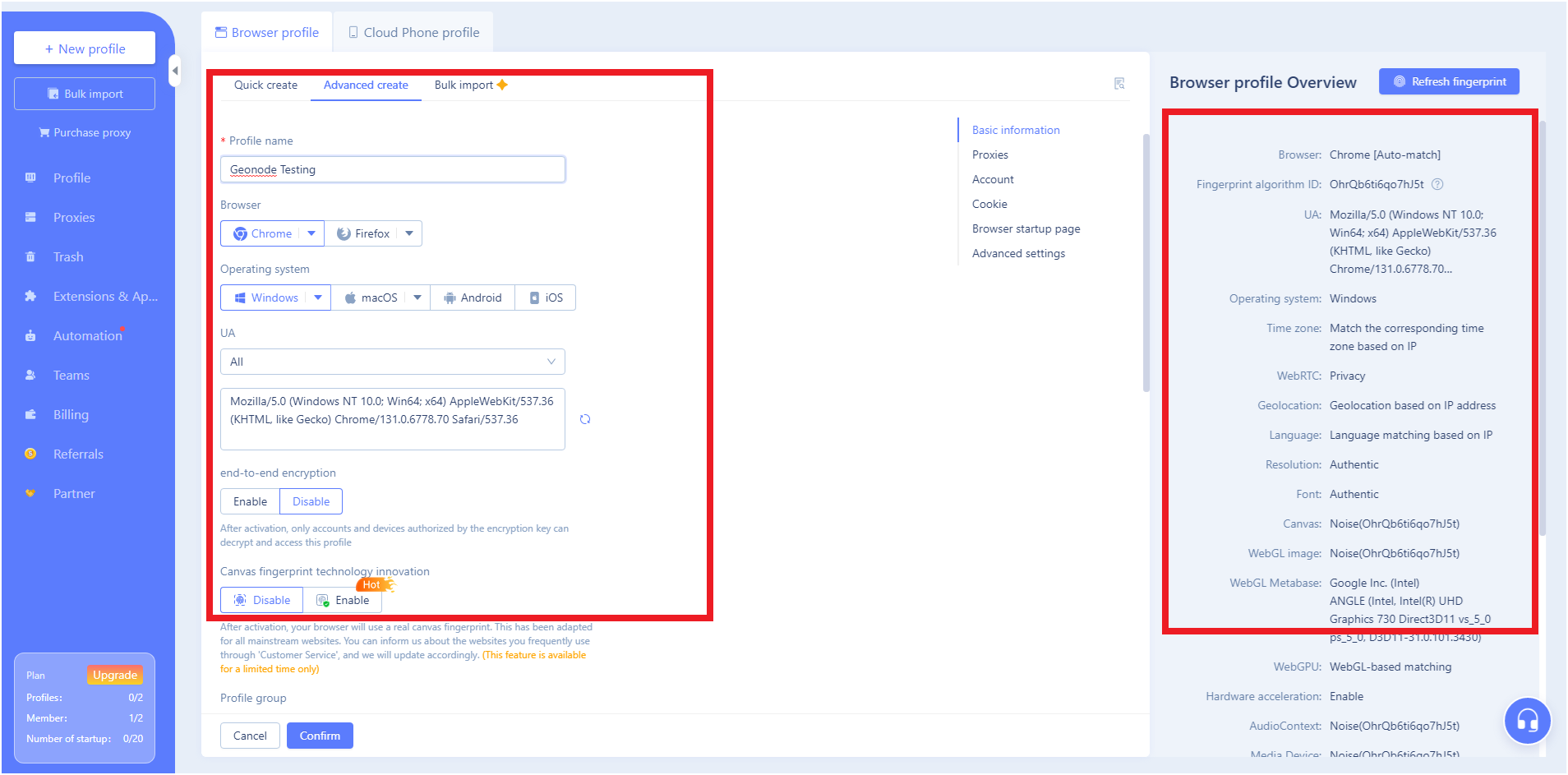The image size is (1568, 775).
Task: Enable end-to-end encryption
Action: (250, 501)
